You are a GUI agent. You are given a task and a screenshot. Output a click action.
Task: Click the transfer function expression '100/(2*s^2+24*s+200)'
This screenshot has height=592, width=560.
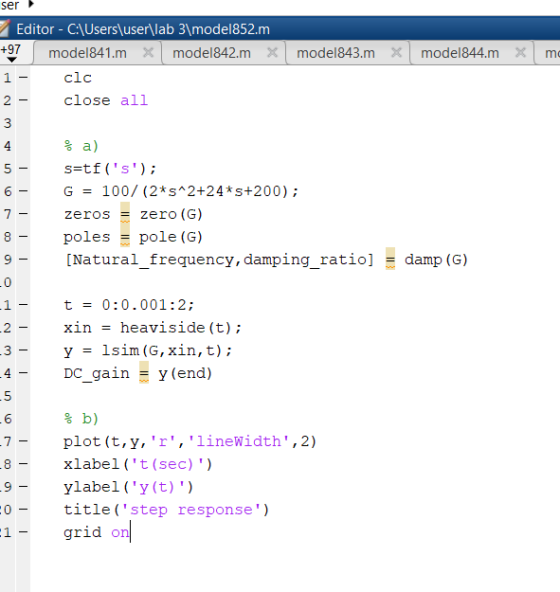click(x=196, y=191)
